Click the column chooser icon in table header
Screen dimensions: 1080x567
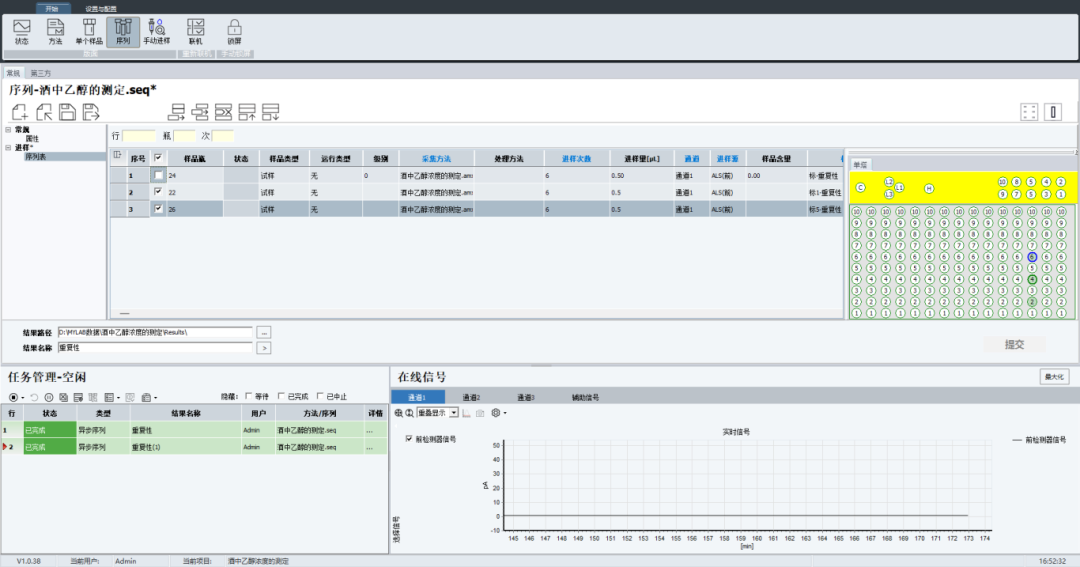point(118,155)
